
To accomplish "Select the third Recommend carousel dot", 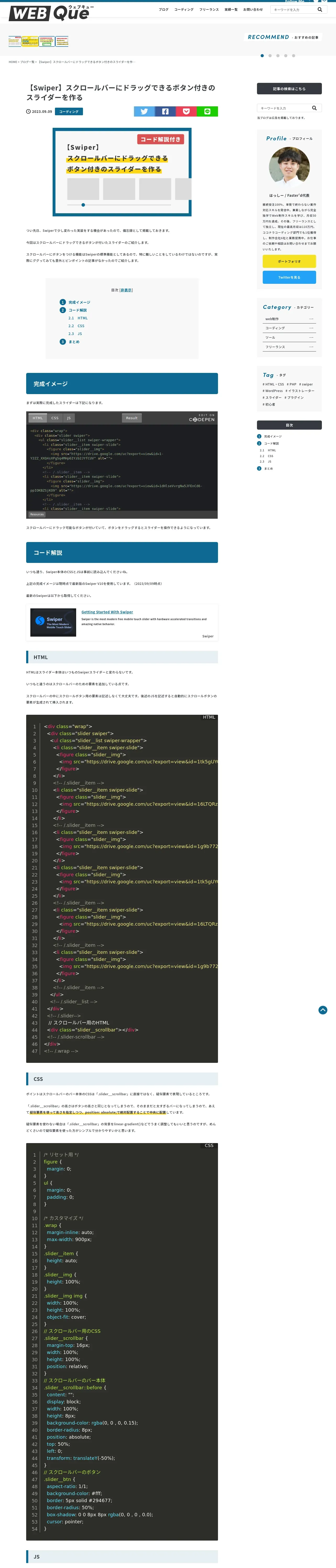I will tap(278, 55).
